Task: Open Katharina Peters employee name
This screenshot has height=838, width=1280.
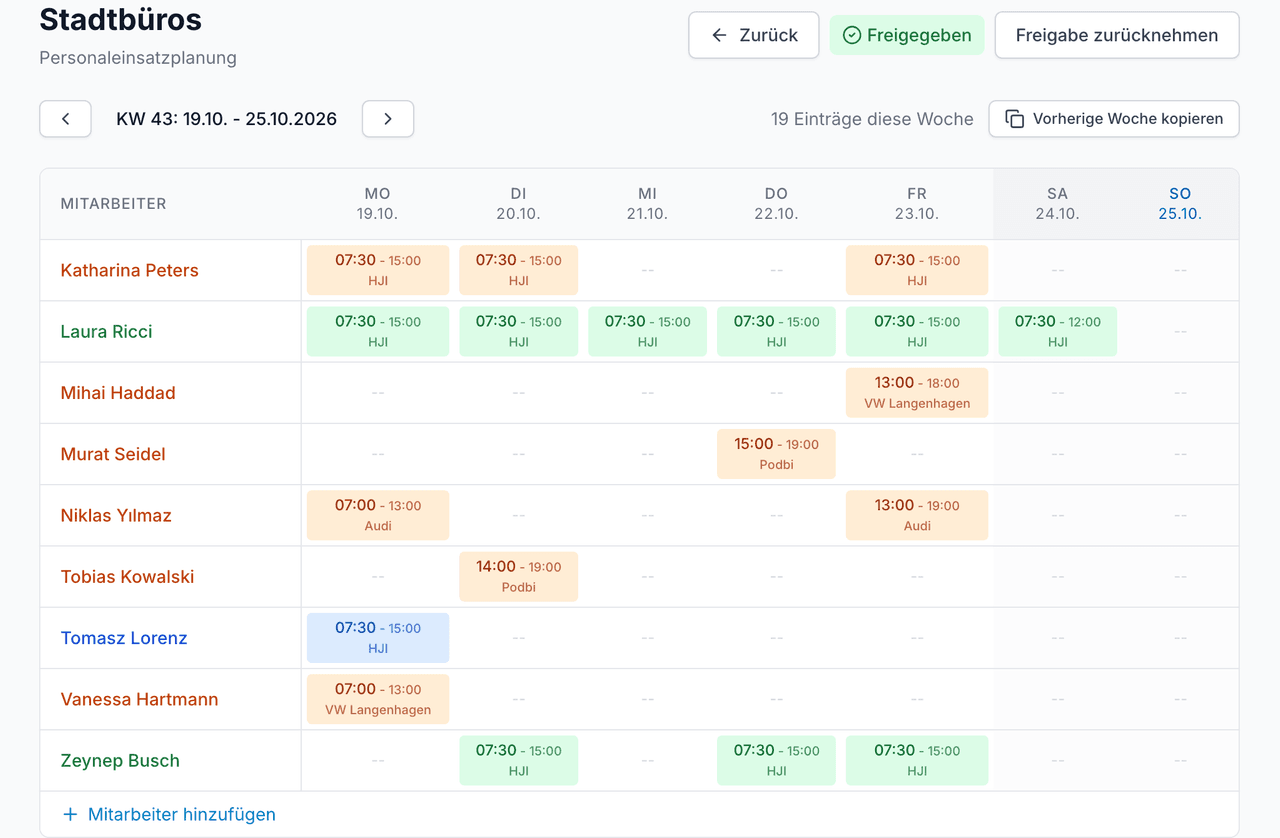Action: [x=130, y=270]
